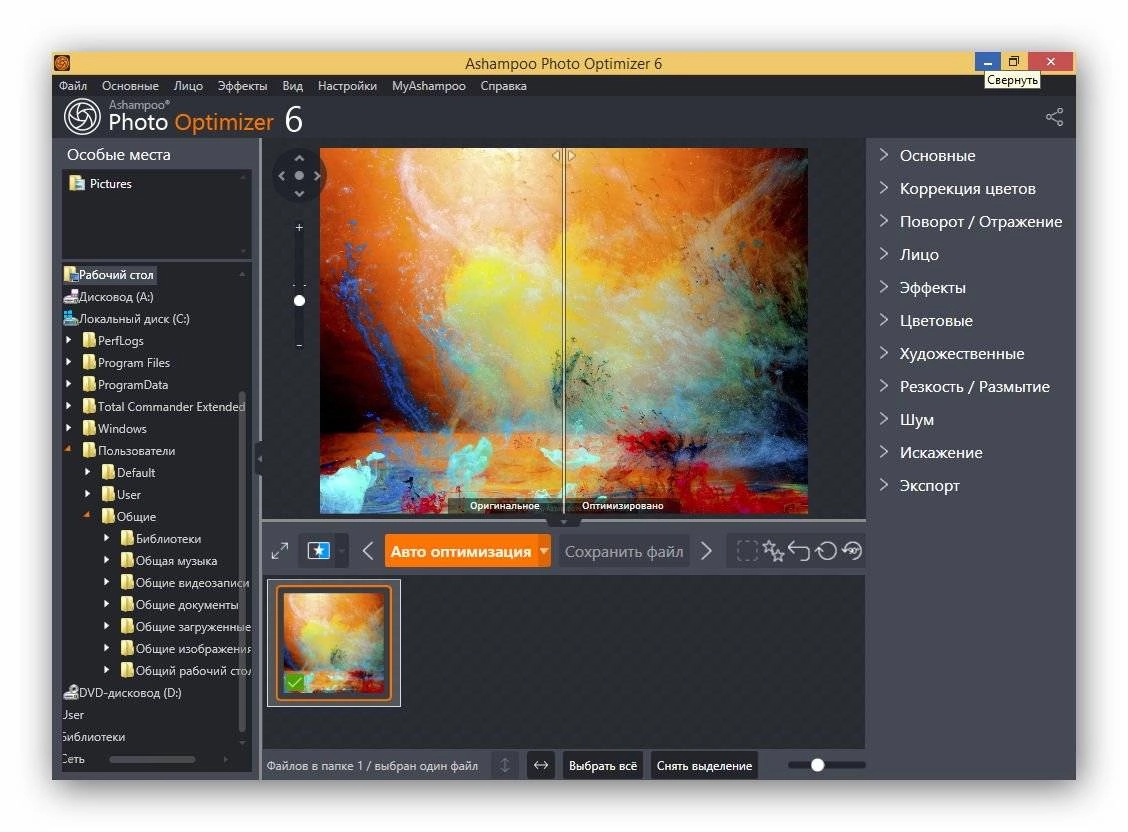Click the Снять выделение button
The height and width of the screenshot is (832, 1128).
(704, 765)
